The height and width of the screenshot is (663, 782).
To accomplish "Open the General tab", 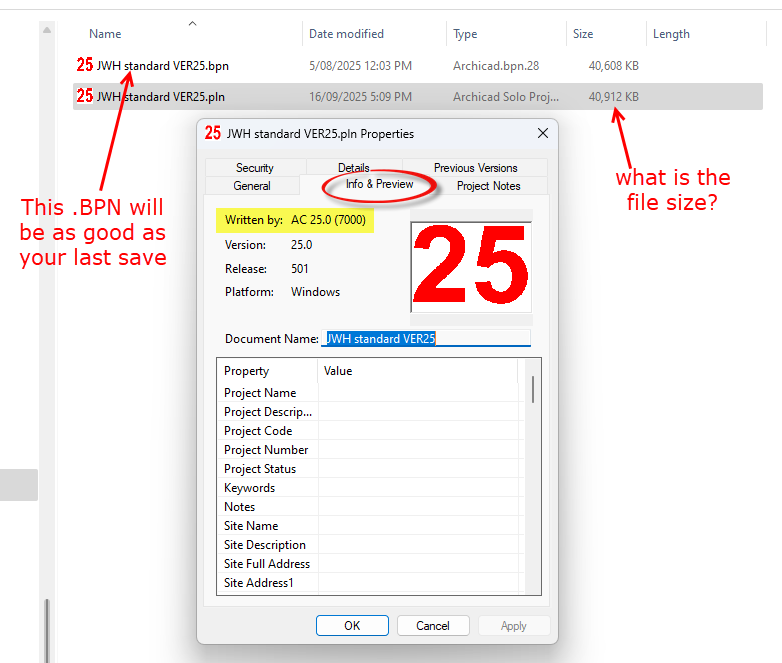I will 252,186.
